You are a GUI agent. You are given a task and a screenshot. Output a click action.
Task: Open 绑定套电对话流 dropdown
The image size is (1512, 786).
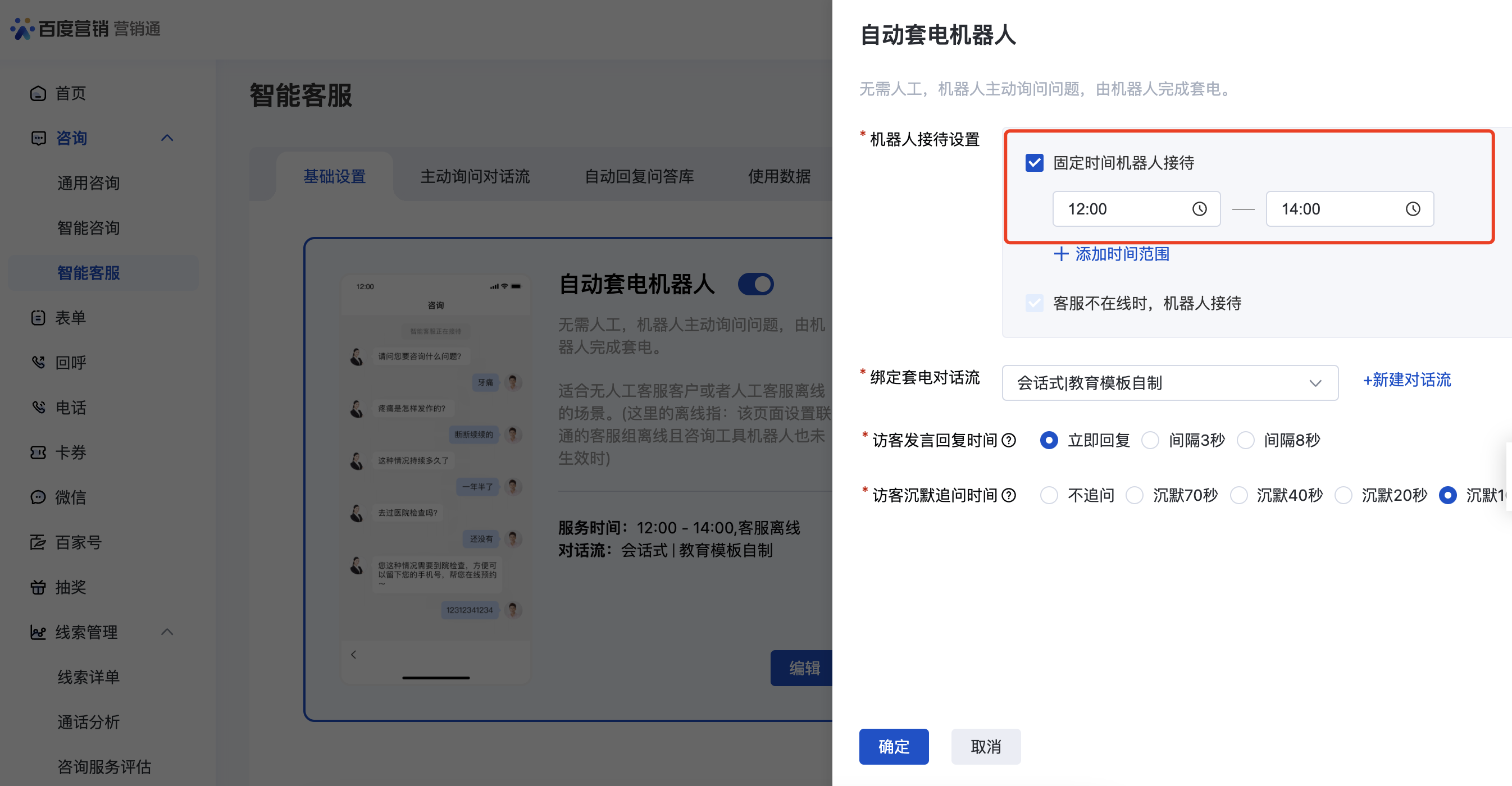click(1169, 383)
